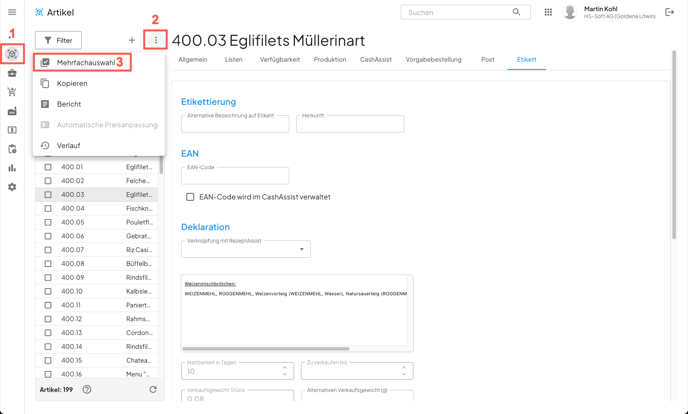Image resolution: width=688 pixels, height=414 pixels.
Task: Switch to the Vorgabebestellung tab
Action: (x=434, y=60)
